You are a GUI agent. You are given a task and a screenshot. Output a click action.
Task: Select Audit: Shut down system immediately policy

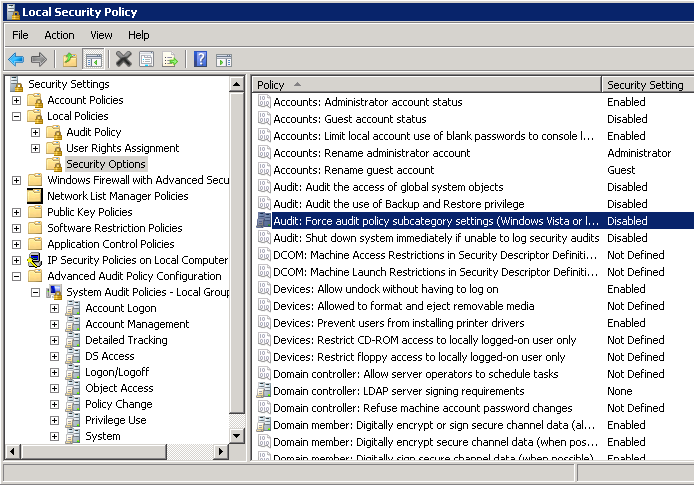coord(436,238)
